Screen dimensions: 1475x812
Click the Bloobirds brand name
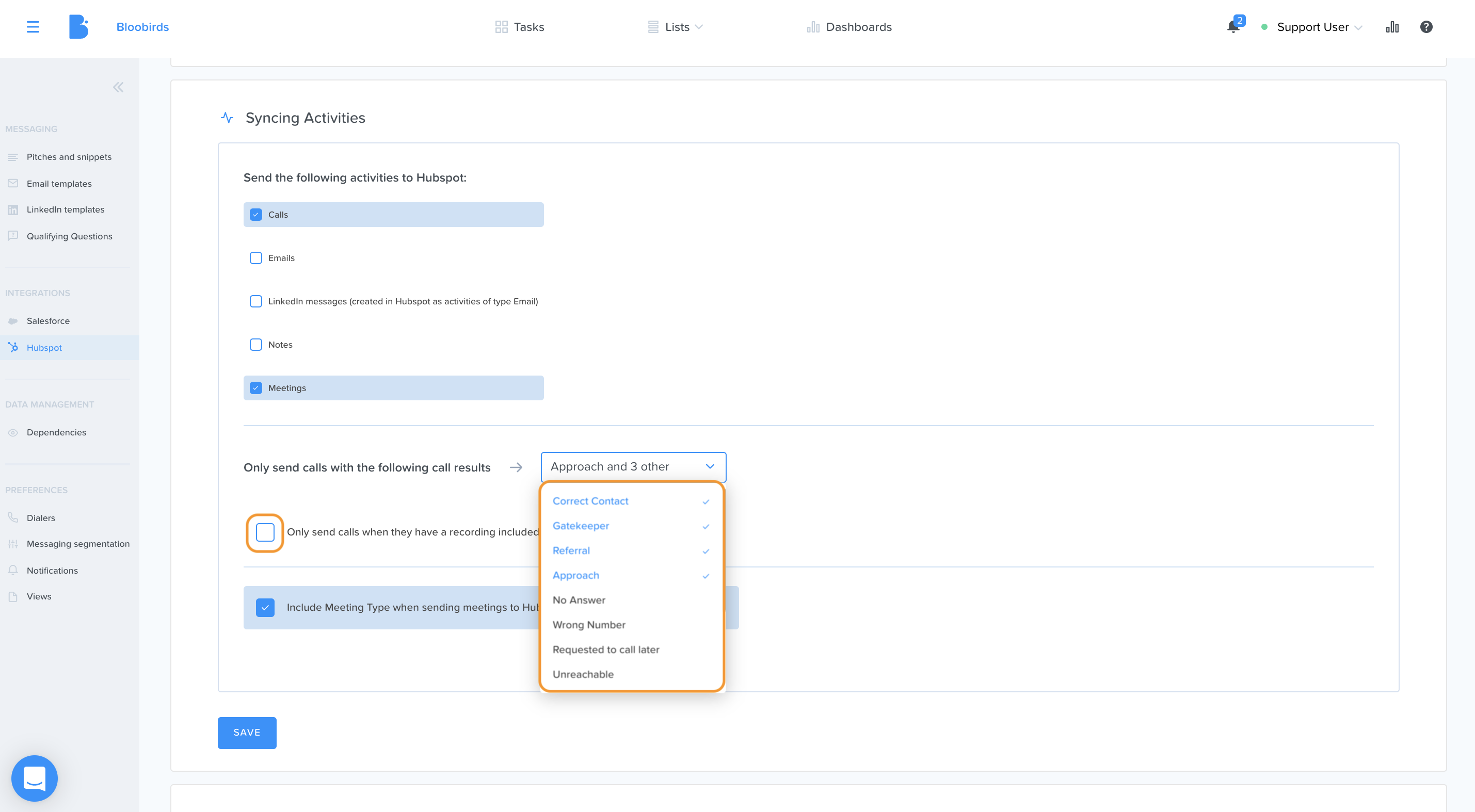(142, 27)
